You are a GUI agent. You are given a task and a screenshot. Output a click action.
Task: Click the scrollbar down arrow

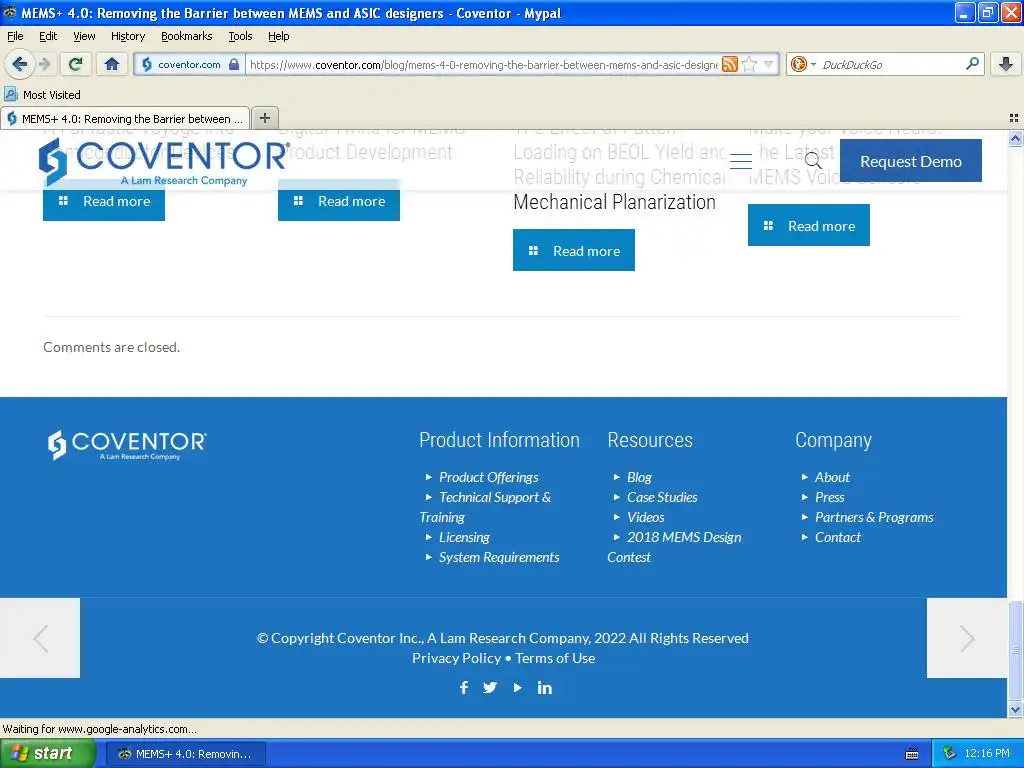(1015, 710)
